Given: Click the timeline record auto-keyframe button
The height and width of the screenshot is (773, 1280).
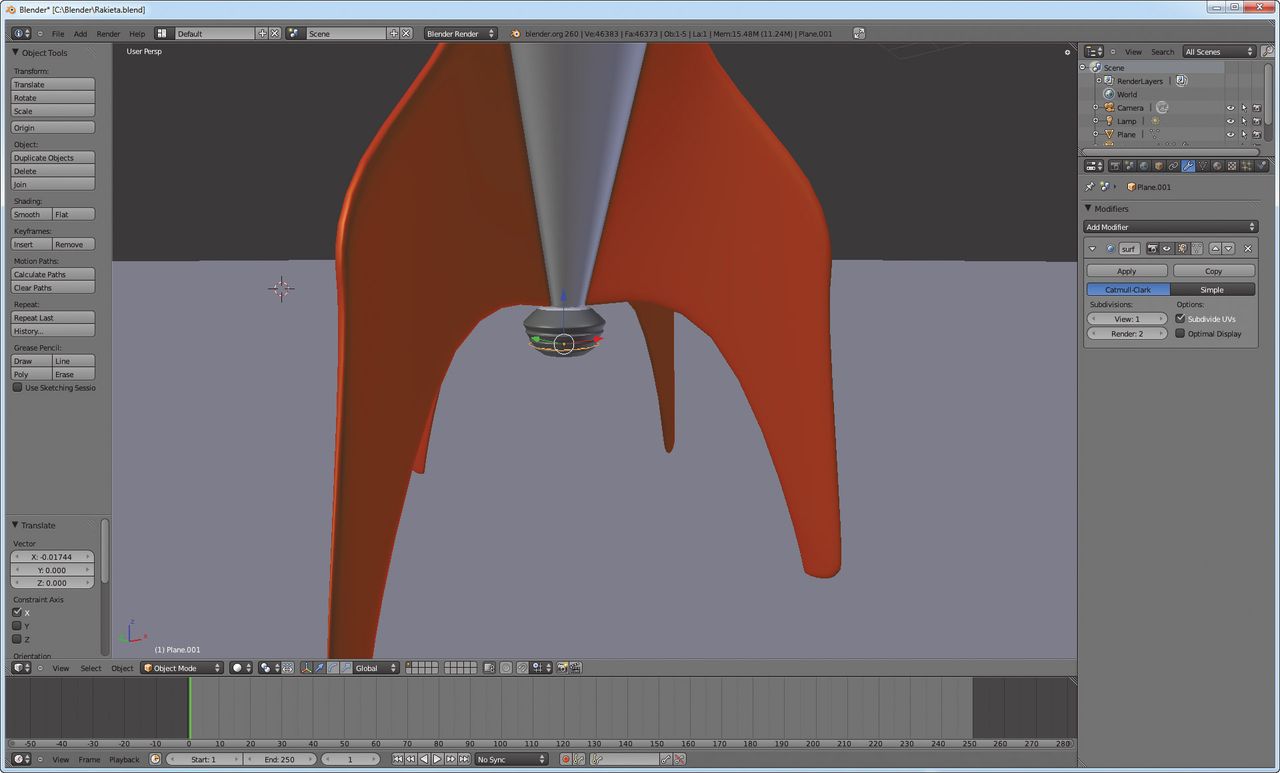Looking at the screenshot, I should (x=565, y=760).
